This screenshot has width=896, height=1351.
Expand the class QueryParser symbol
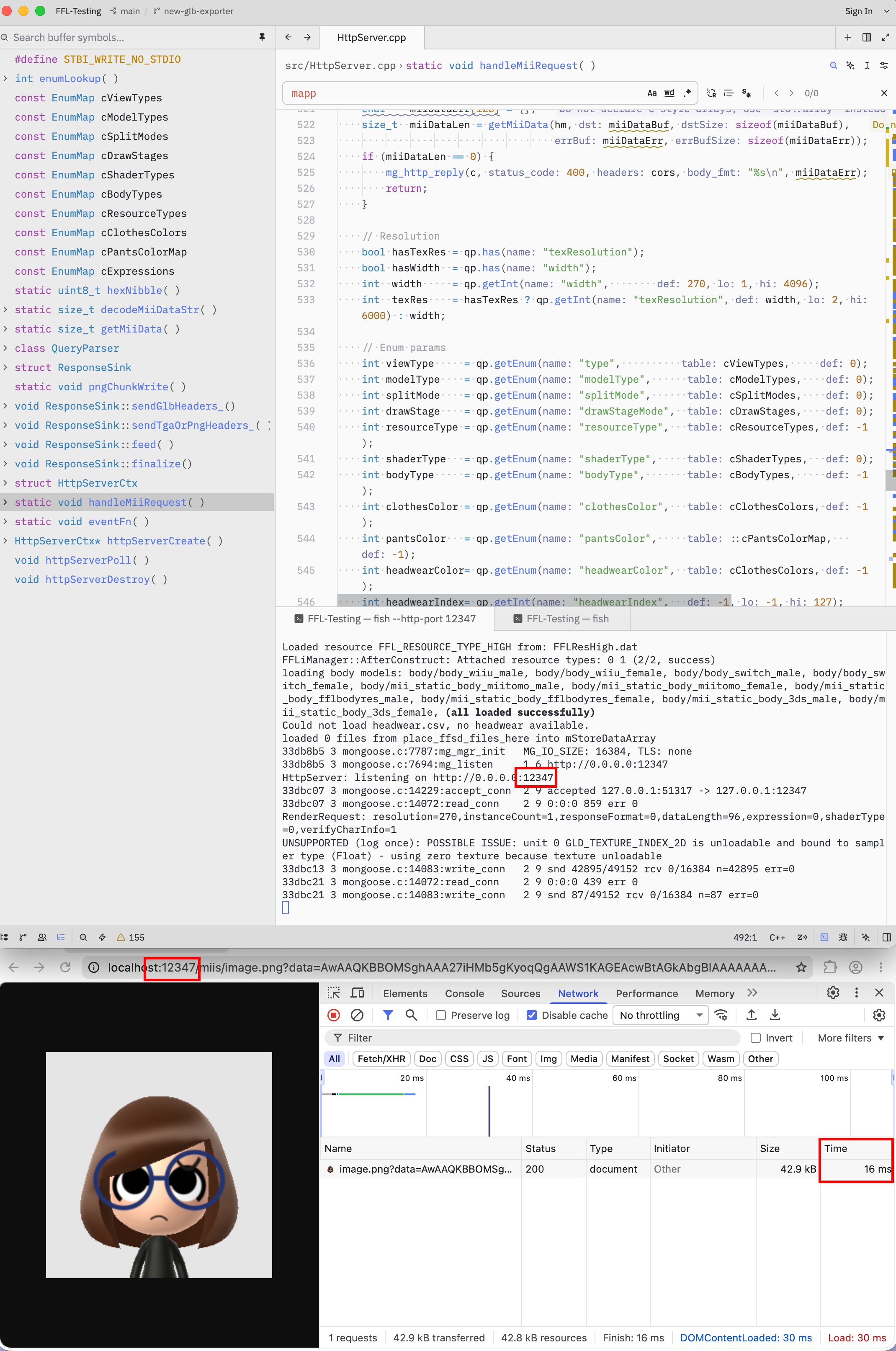point(5,348)
